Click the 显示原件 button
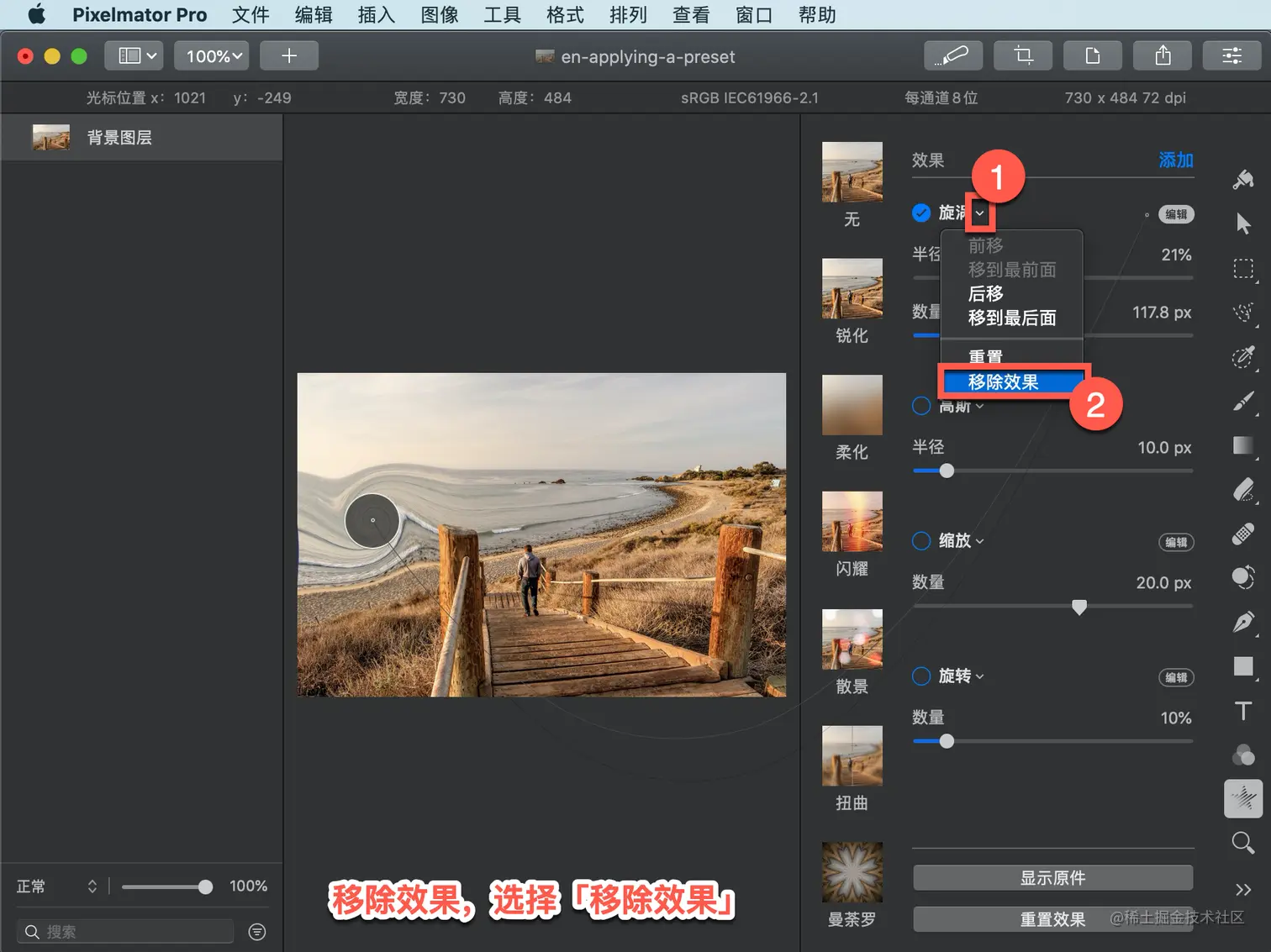The width and height of the screenshot is (1271, 952). tap(1052, 878)
